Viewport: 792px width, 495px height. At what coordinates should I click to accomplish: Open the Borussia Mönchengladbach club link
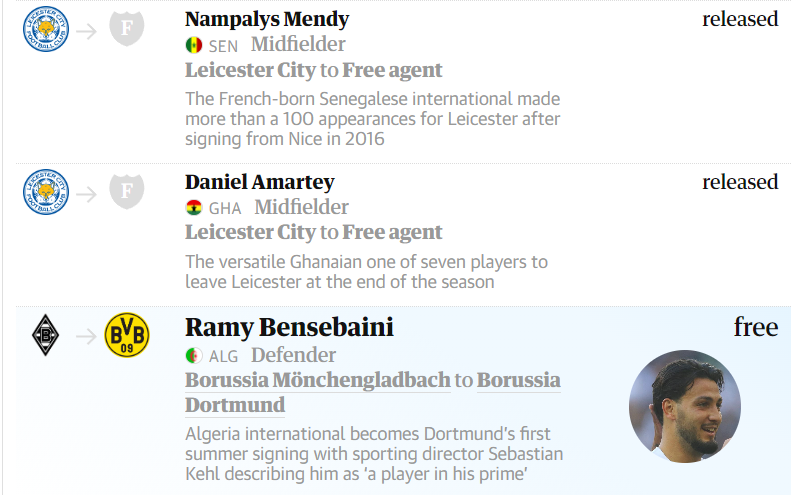pyautogui.click(x=318, y=380)
